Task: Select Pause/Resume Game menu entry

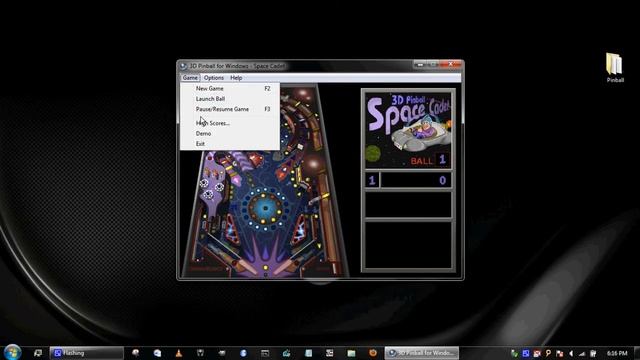Action: click(230, 109)
